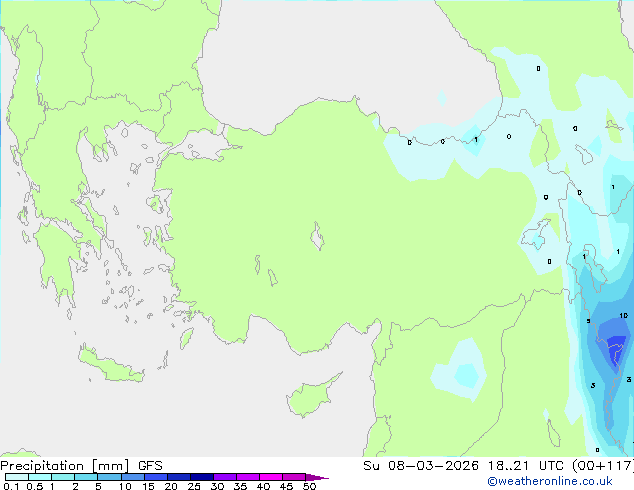Click the "45" legend scale label
The image size is (634, 490).
(x=286, y=486)
